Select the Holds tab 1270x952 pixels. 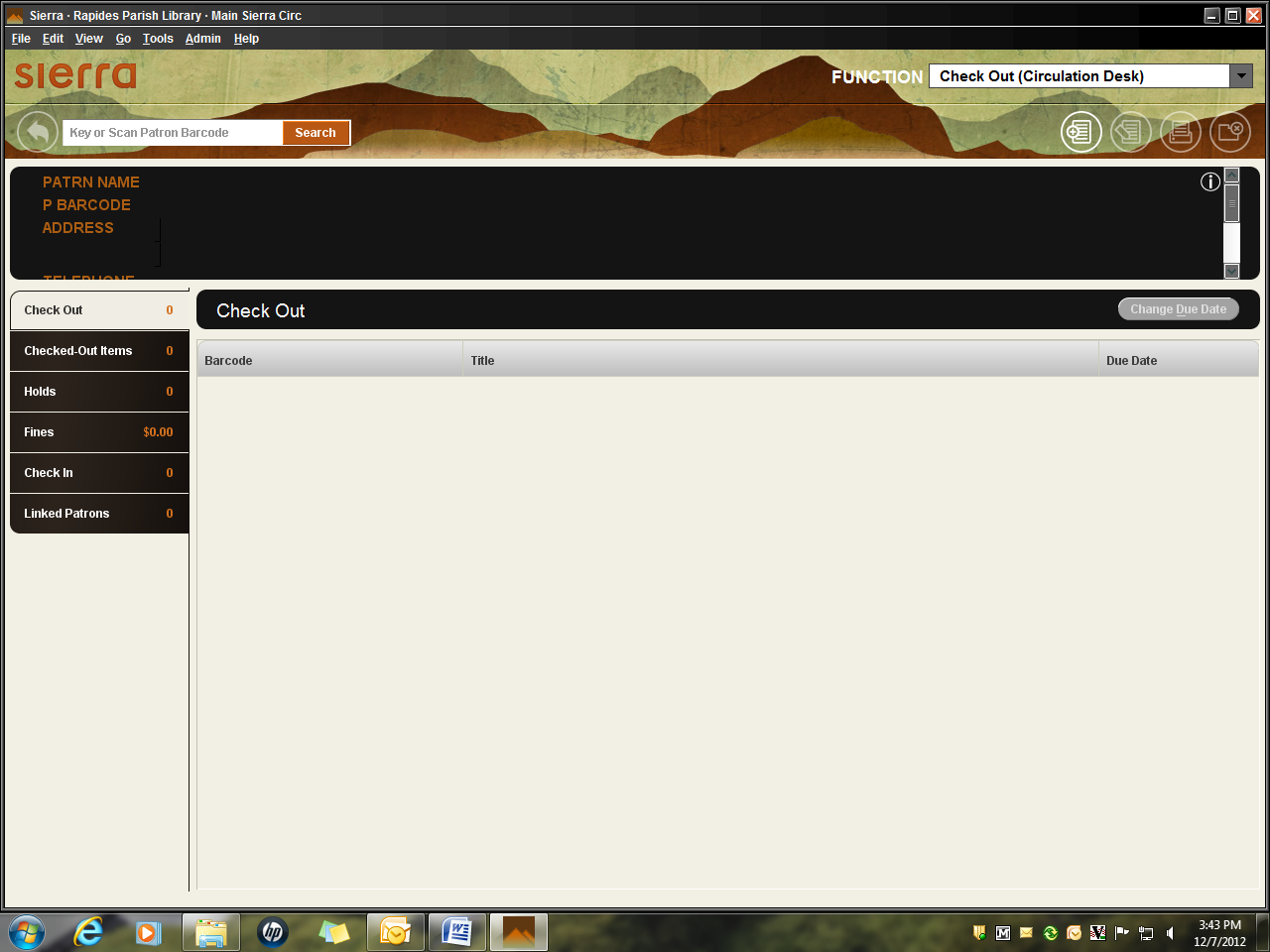98,392
